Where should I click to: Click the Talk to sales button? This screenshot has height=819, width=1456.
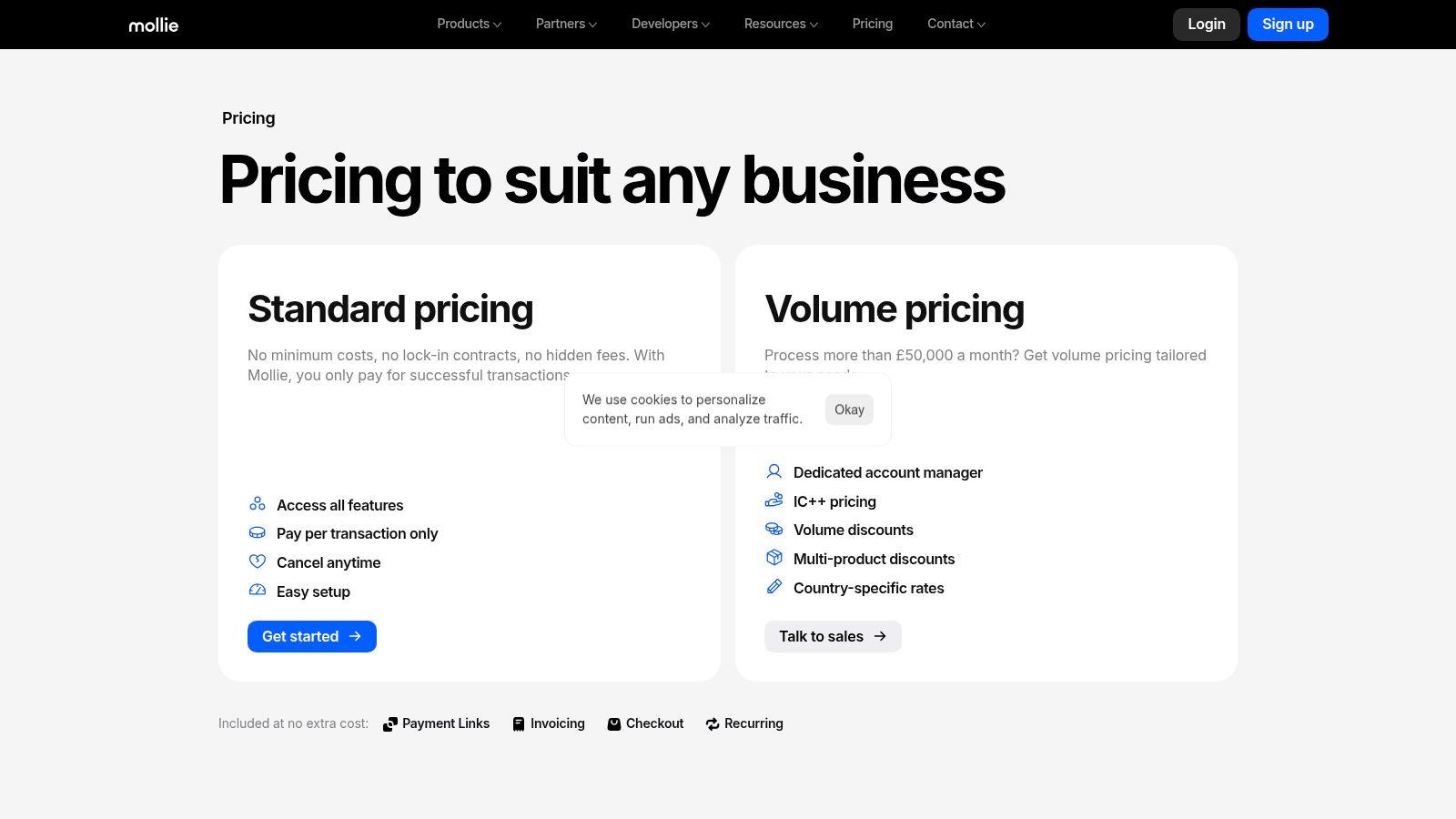pos(833,636)
